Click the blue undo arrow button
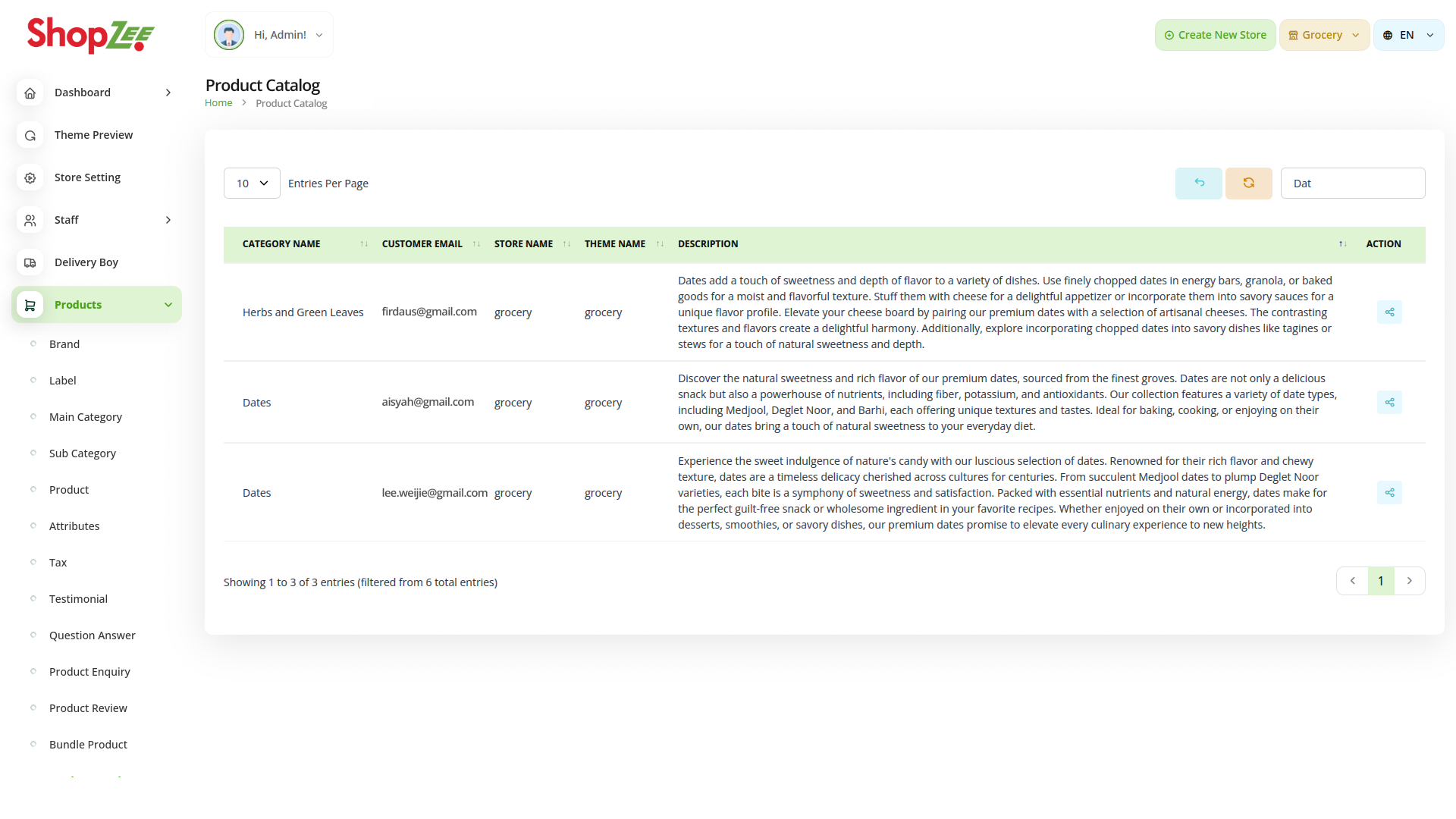 [1198, 184]
